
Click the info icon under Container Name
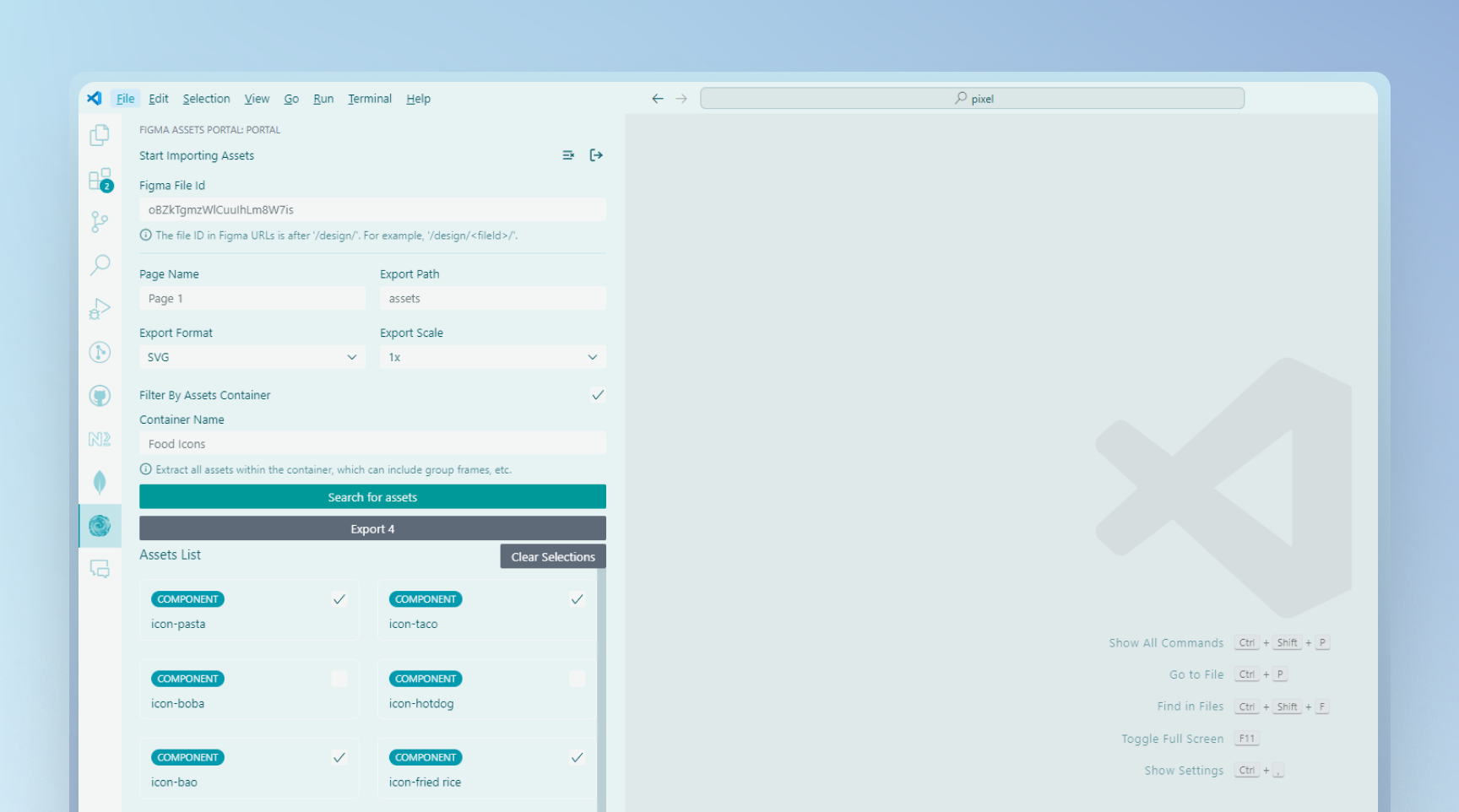click(145, 469)
